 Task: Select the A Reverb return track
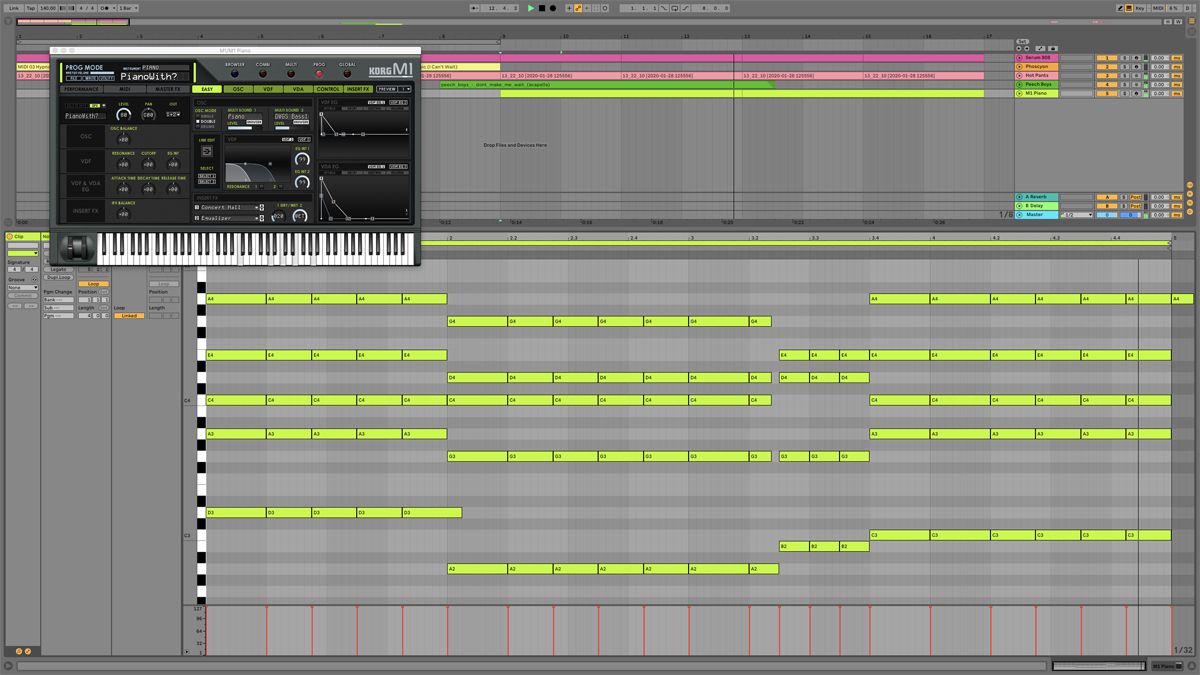pos(1037,197)
